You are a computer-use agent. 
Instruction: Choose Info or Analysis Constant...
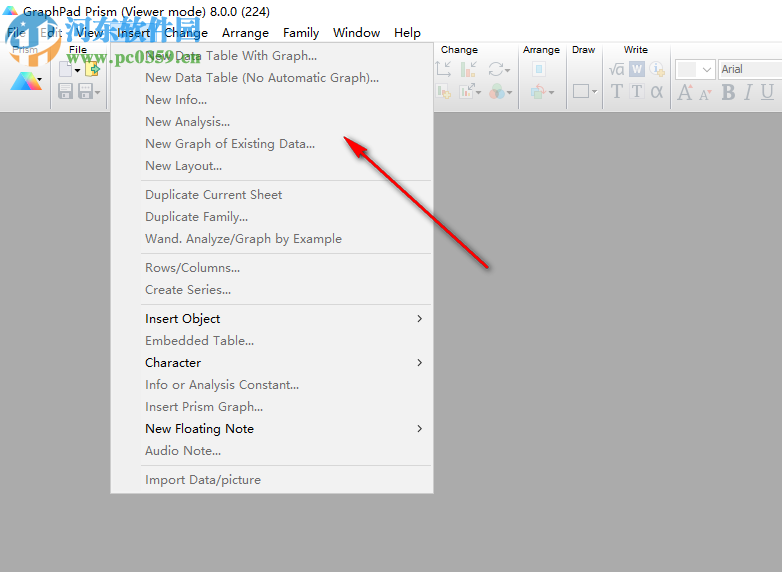[272, 384]
